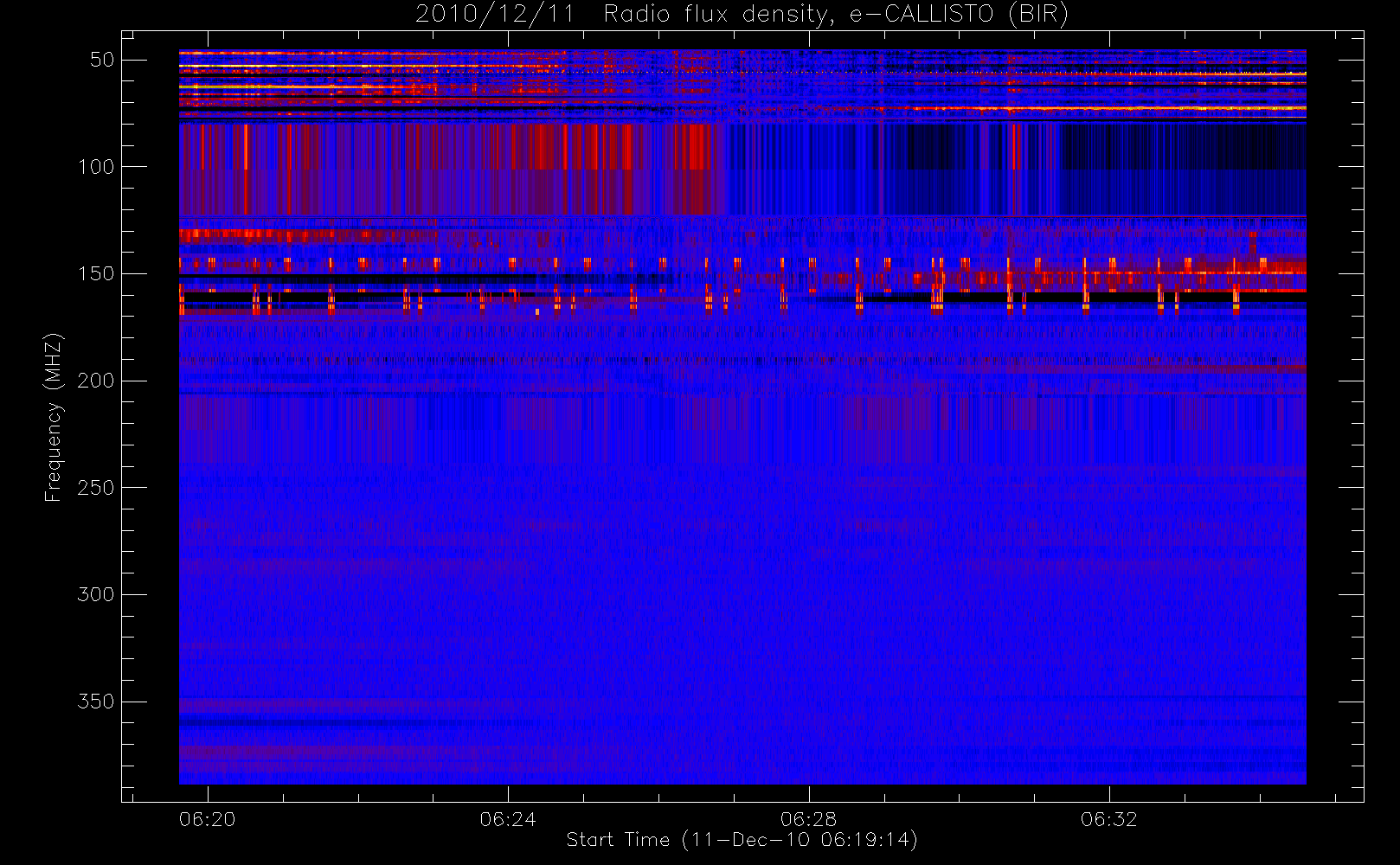
Task: Click the '150' frequency tick label
Action: (x=96, y=273)
